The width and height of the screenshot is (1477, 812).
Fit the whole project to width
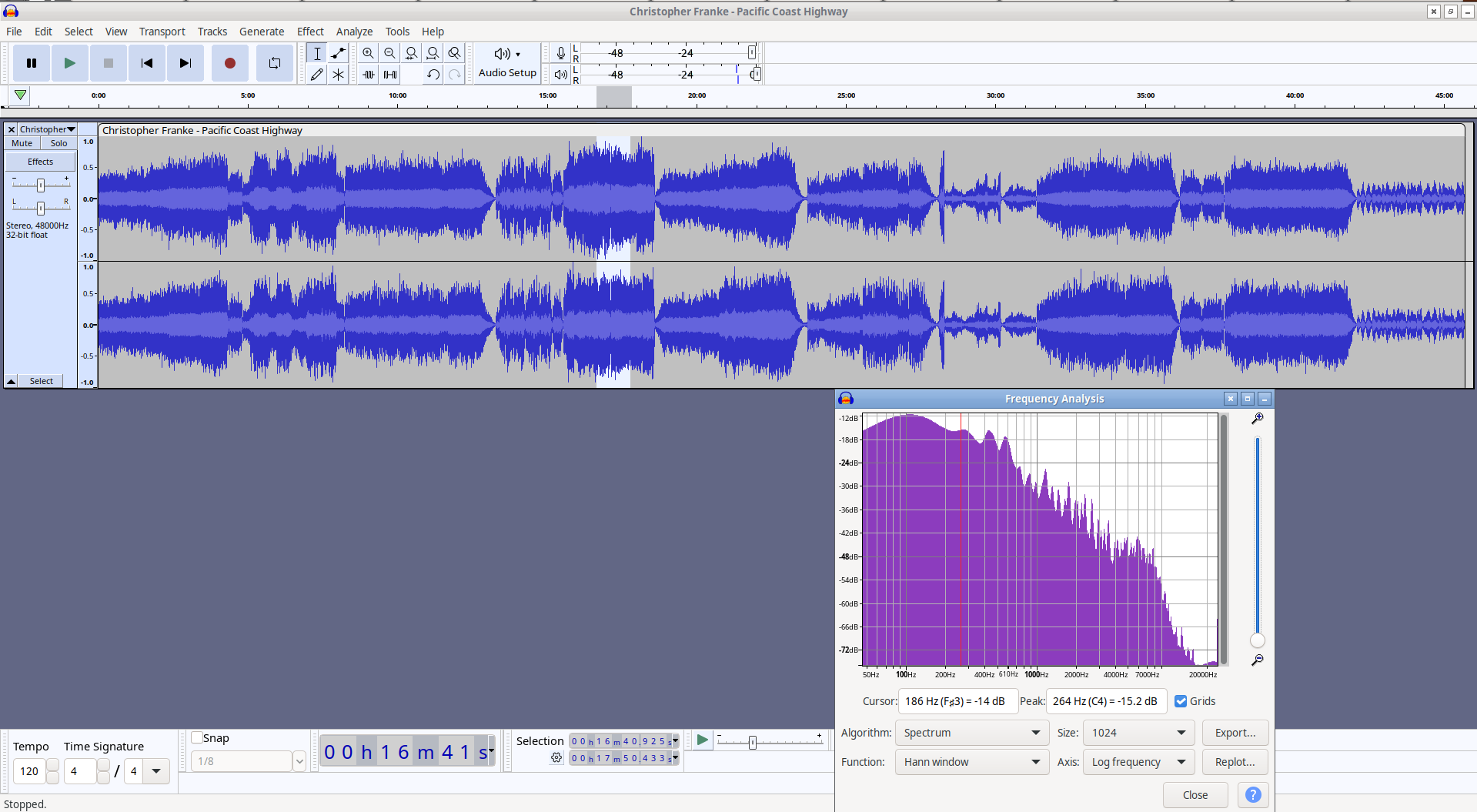(433, 53)
